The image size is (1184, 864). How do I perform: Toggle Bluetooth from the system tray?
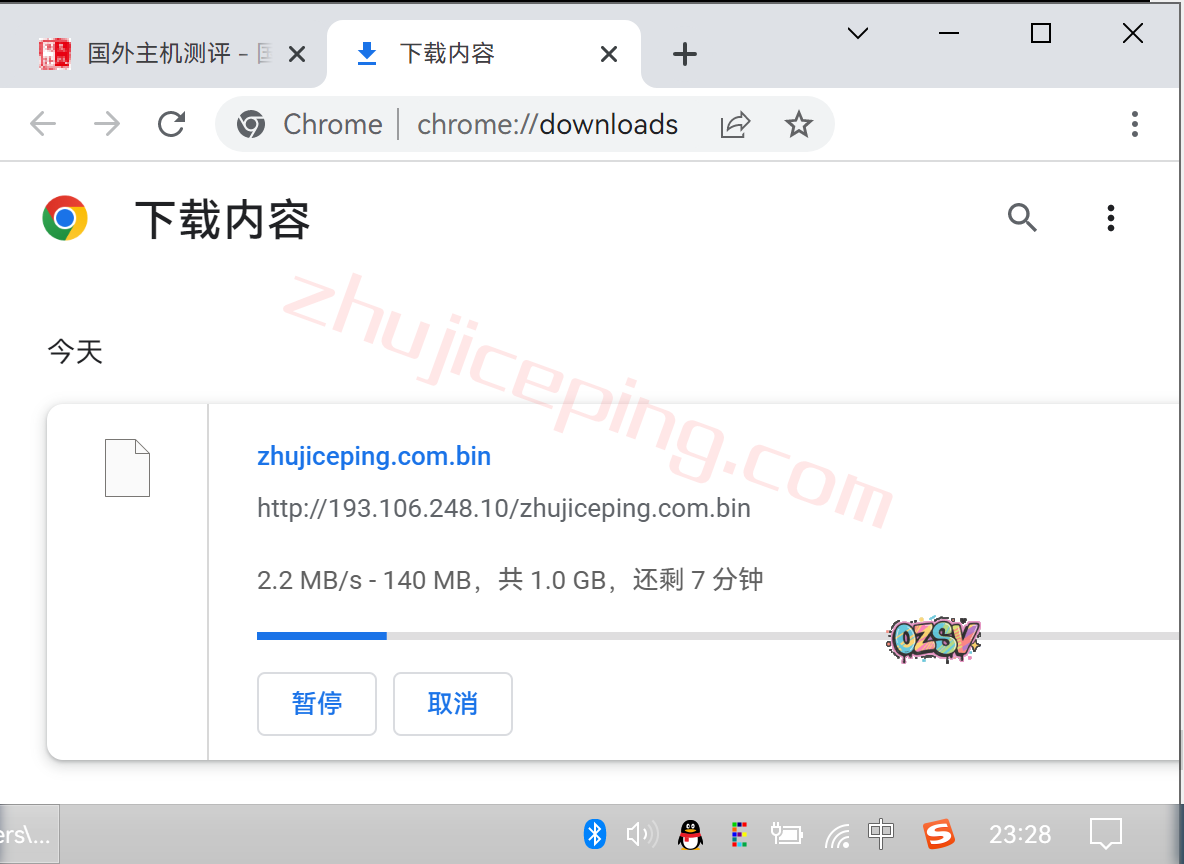595,833
